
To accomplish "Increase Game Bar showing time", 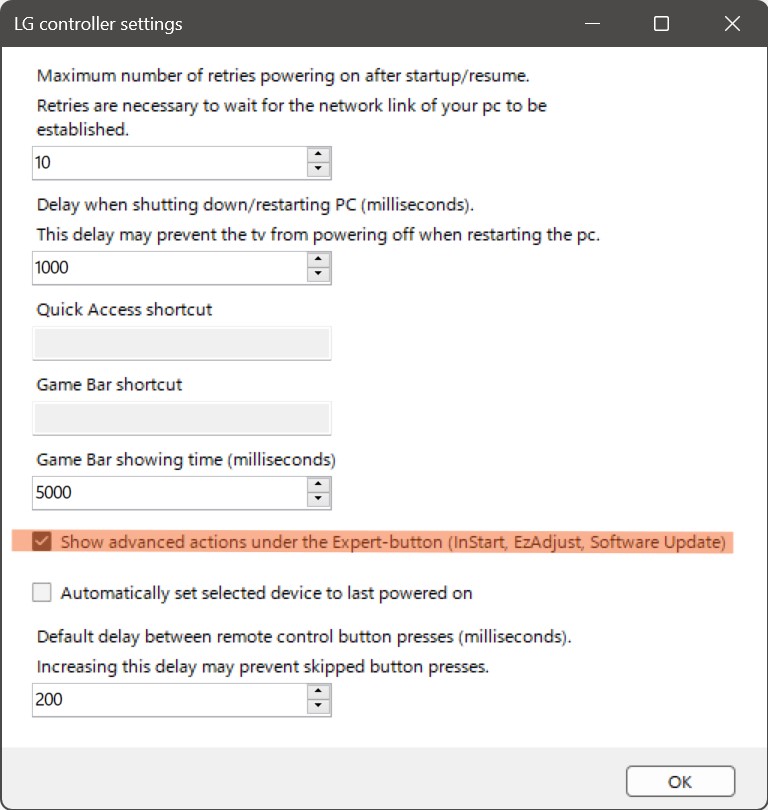I will (318, 484).
